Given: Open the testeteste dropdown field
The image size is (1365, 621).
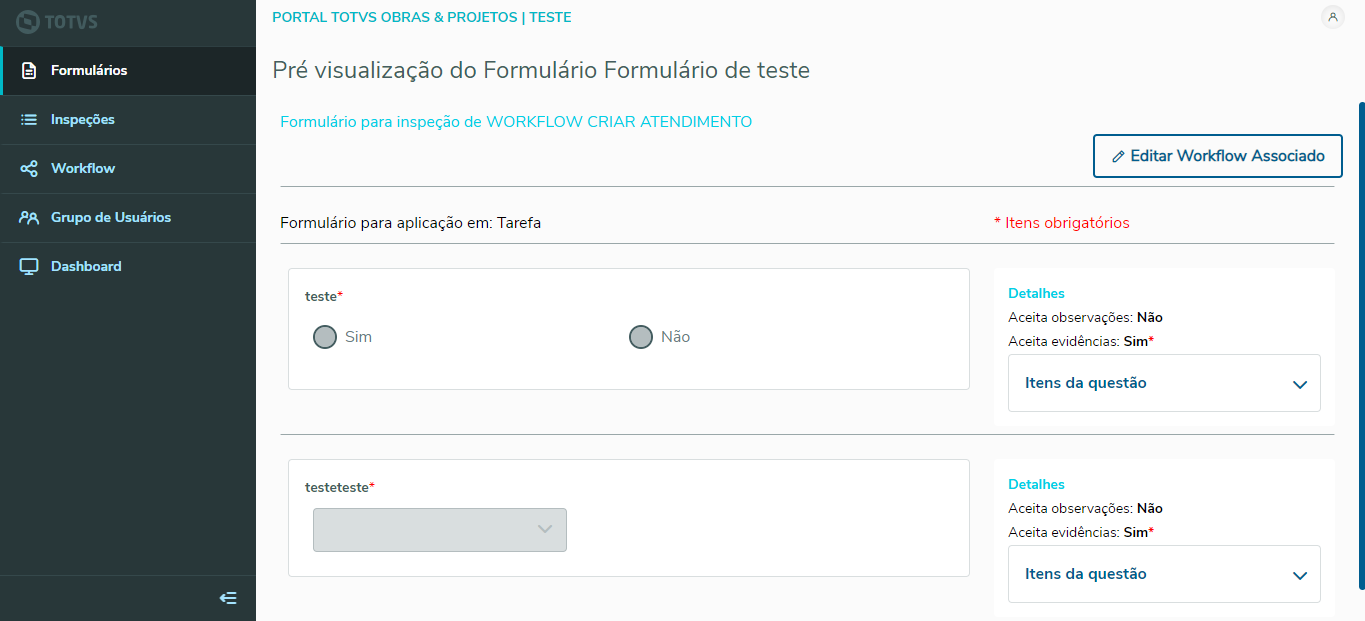Looking at the screenshot, I should (x=440, y=530).
